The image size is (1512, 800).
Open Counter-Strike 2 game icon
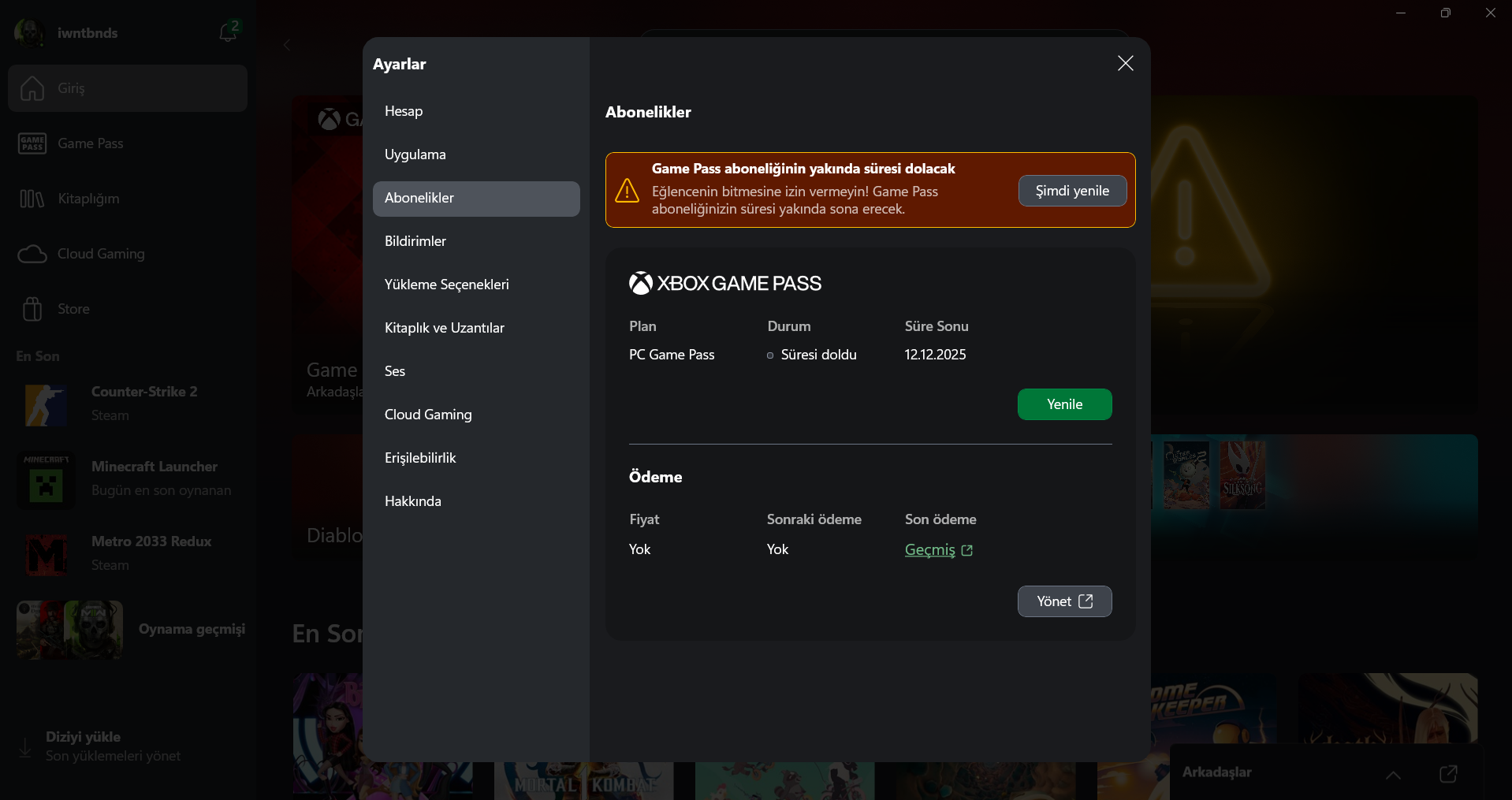pyautogui.click(x=46, y=404)
